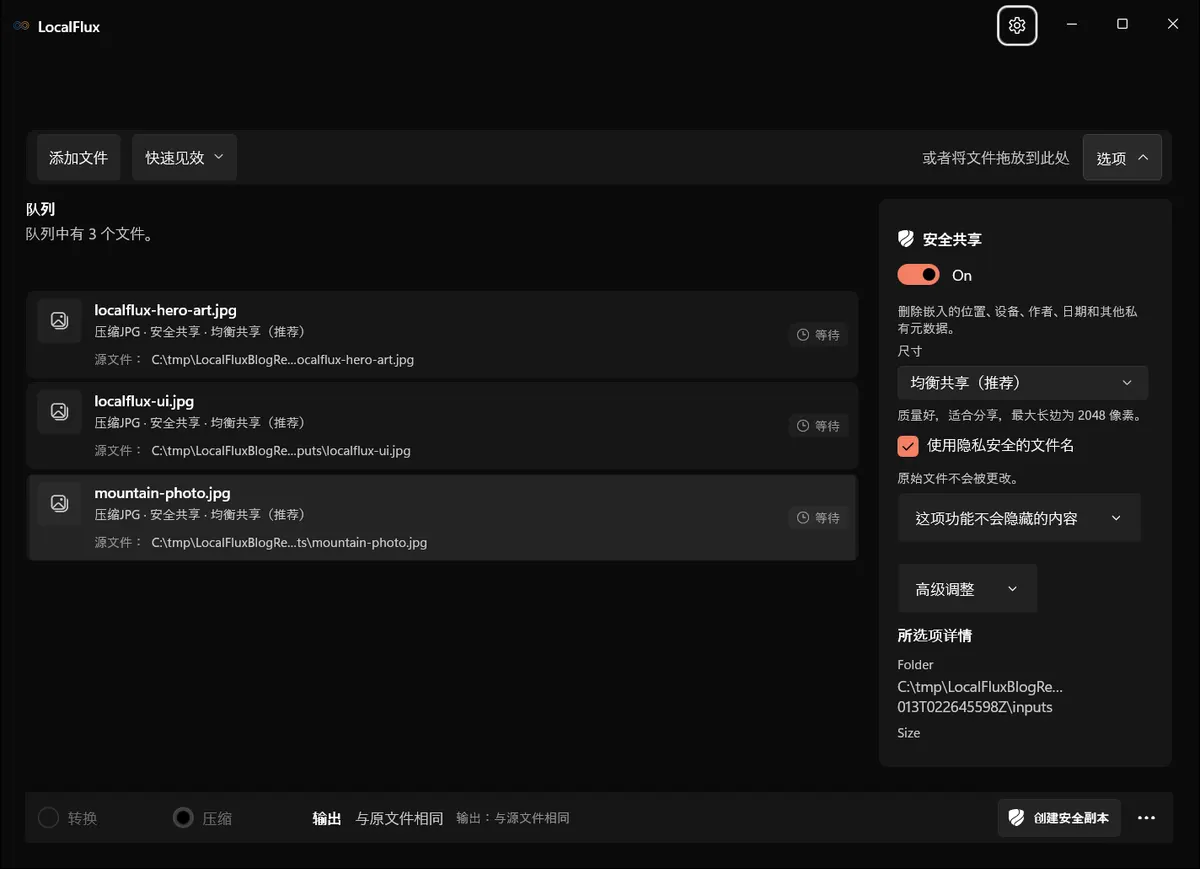Click waiting status badge on localflux-ui.jpg
The width and height of the screenshot is (1200, 869).
(x=818, y=426)
